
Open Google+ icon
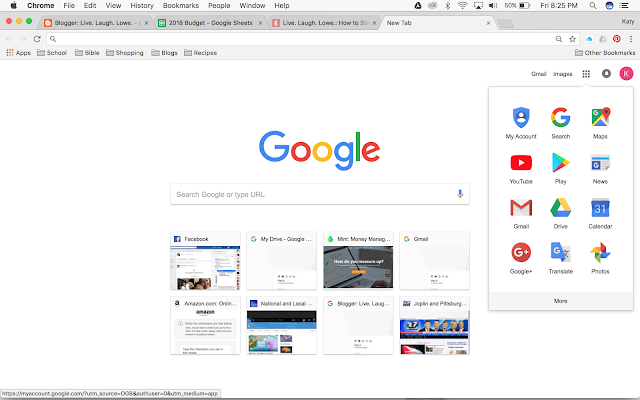point(521,258)
